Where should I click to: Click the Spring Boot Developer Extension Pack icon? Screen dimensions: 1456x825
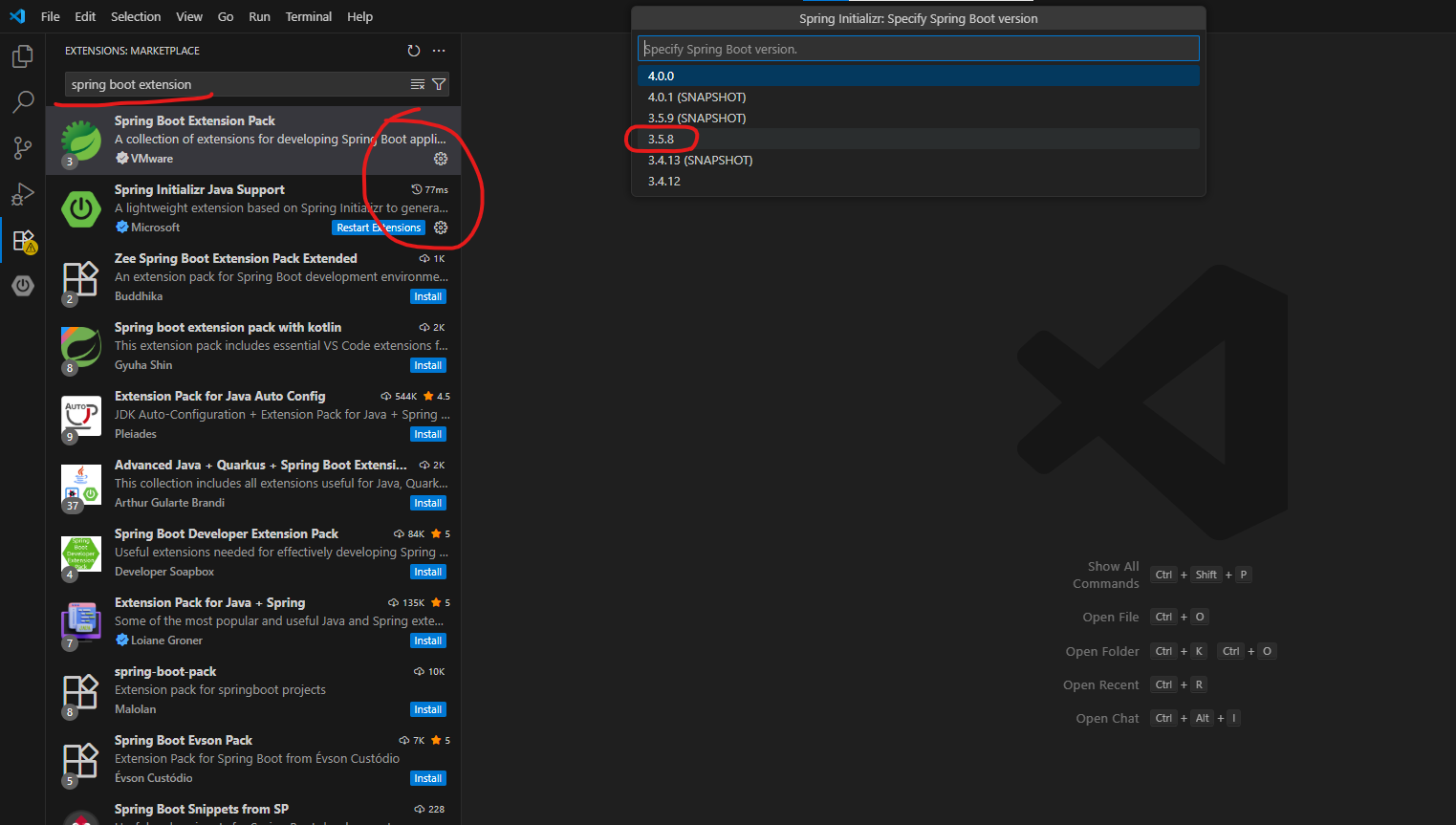81,554
